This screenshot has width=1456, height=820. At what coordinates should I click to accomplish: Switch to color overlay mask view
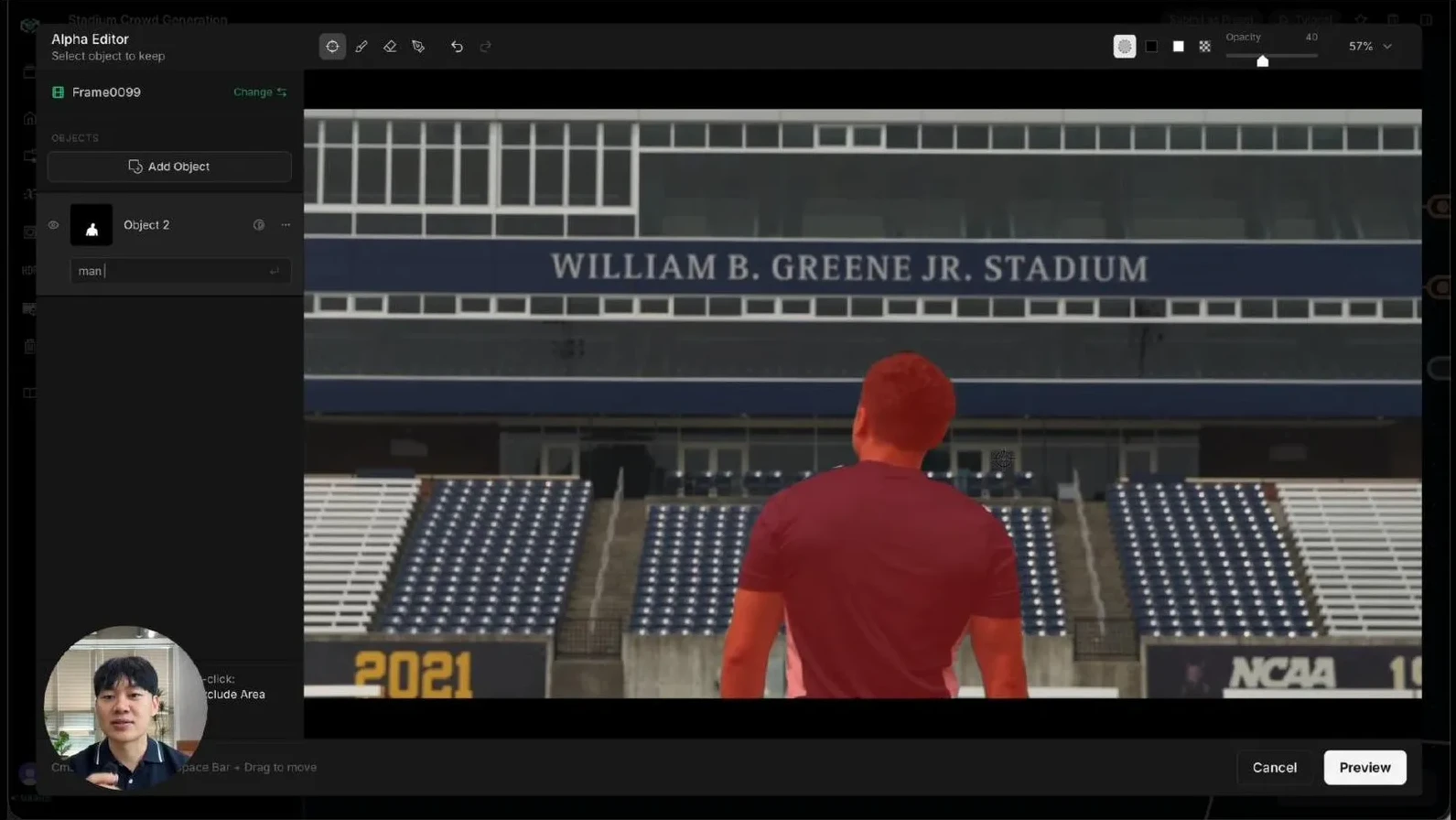point(1125,46)
